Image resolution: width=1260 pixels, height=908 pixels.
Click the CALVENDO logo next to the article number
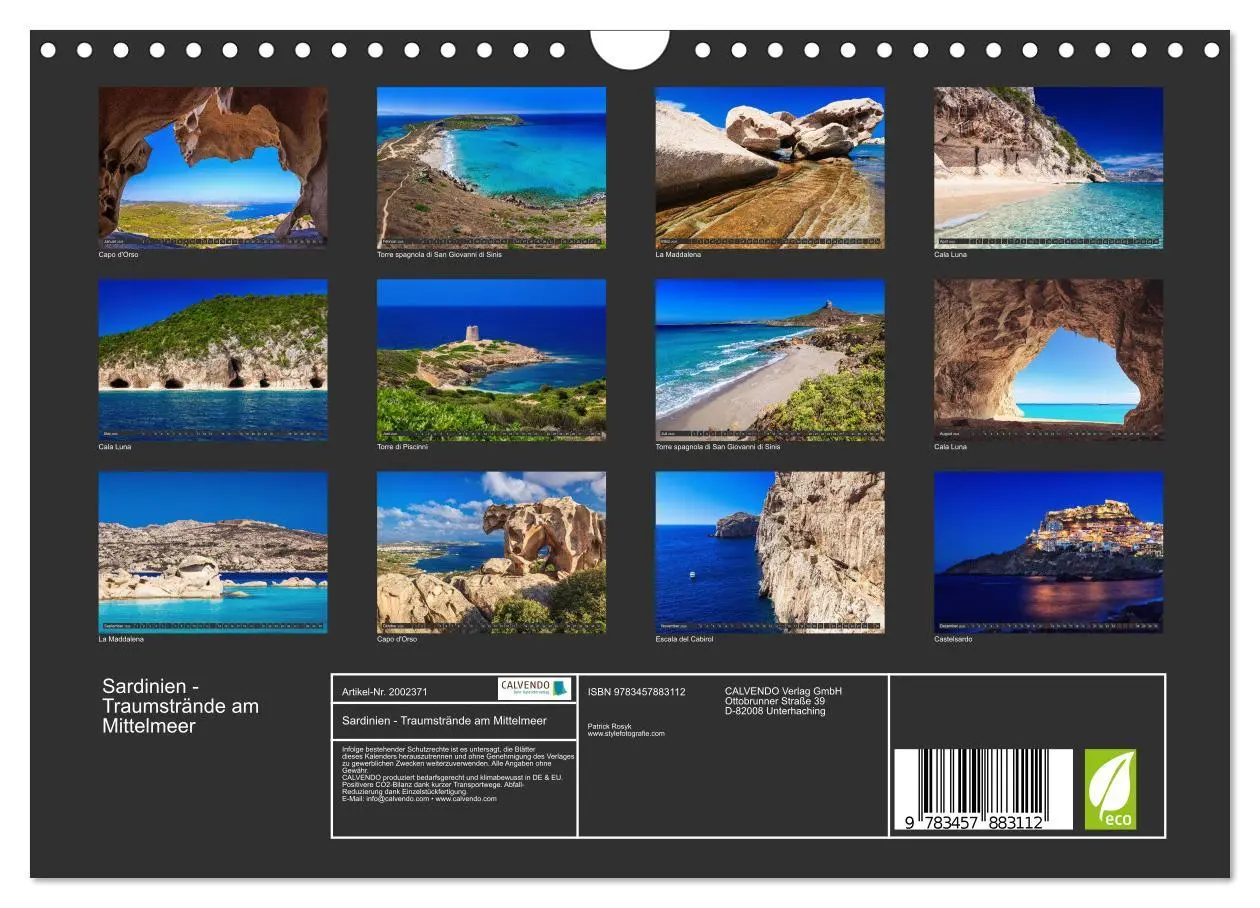point(535,688)
